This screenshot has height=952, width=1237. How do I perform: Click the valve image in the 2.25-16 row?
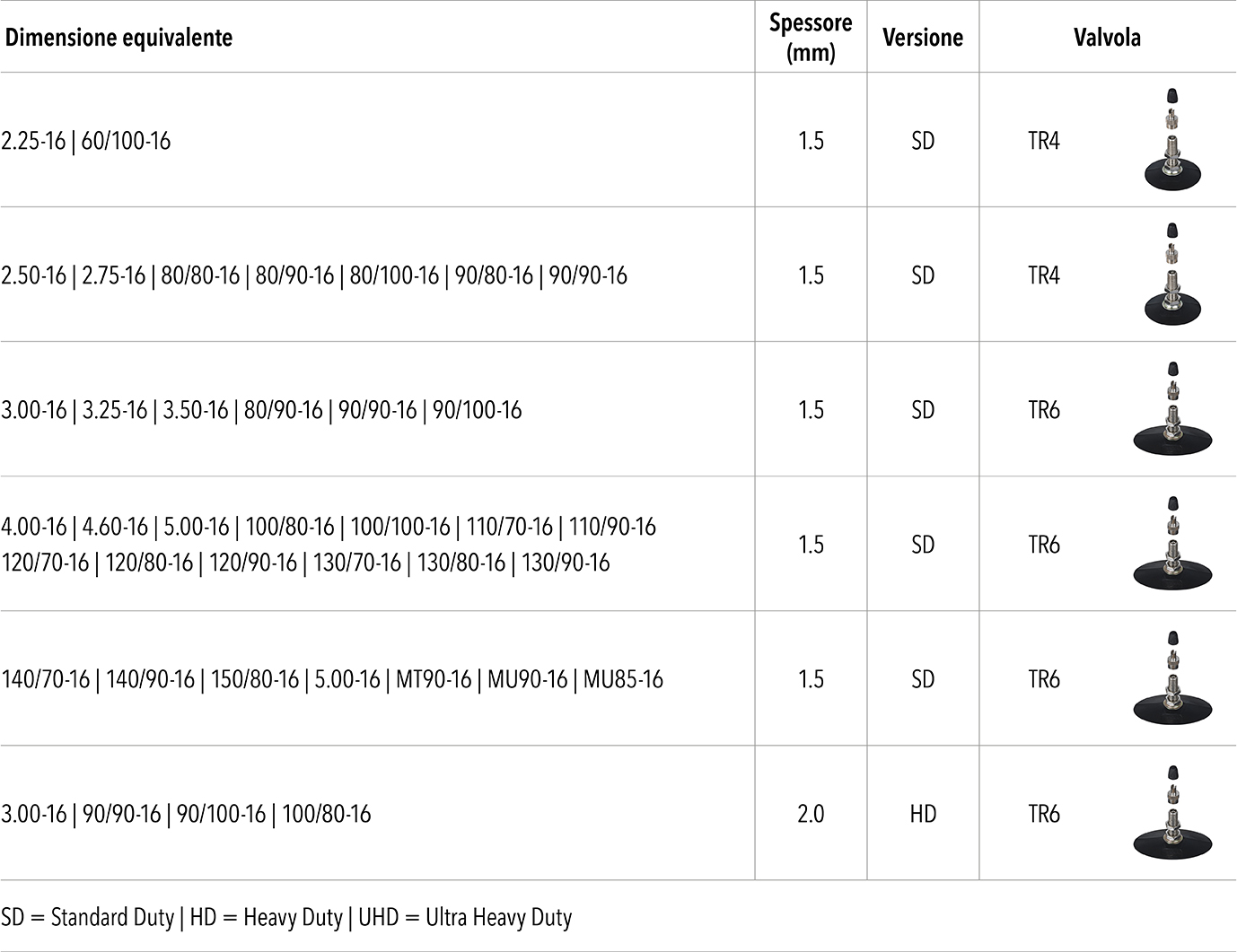click(x=1172, y=140)
